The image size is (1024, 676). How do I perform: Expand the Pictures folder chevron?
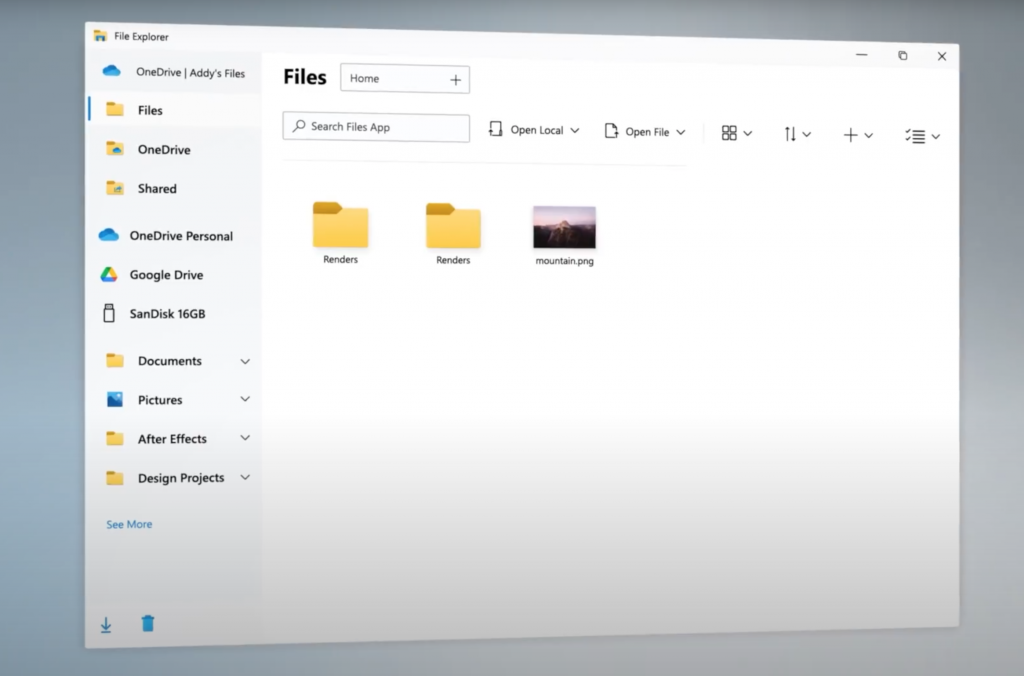tap(245, 399)
